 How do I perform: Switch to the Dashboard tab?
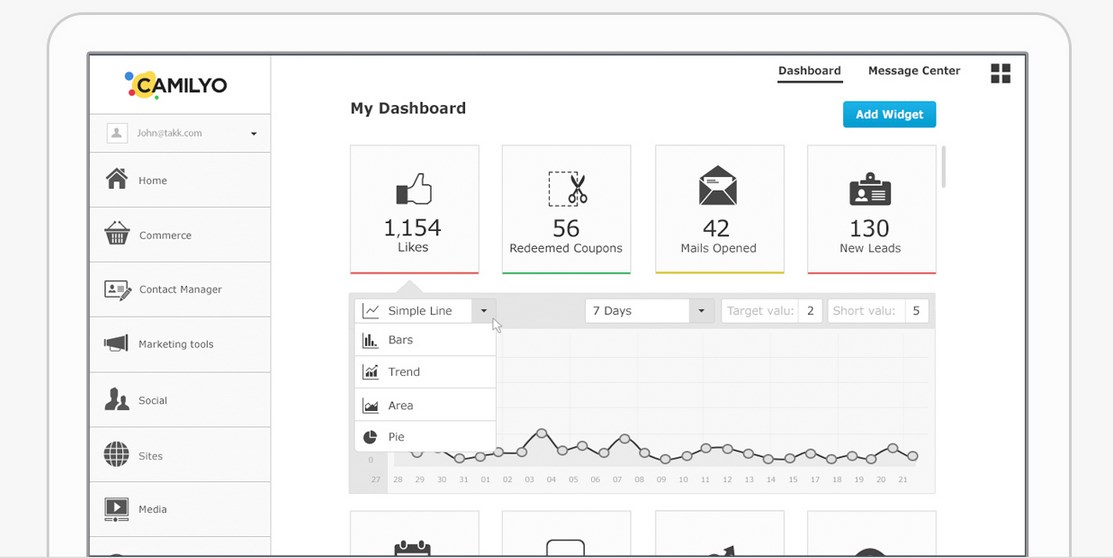pos(809,71)
